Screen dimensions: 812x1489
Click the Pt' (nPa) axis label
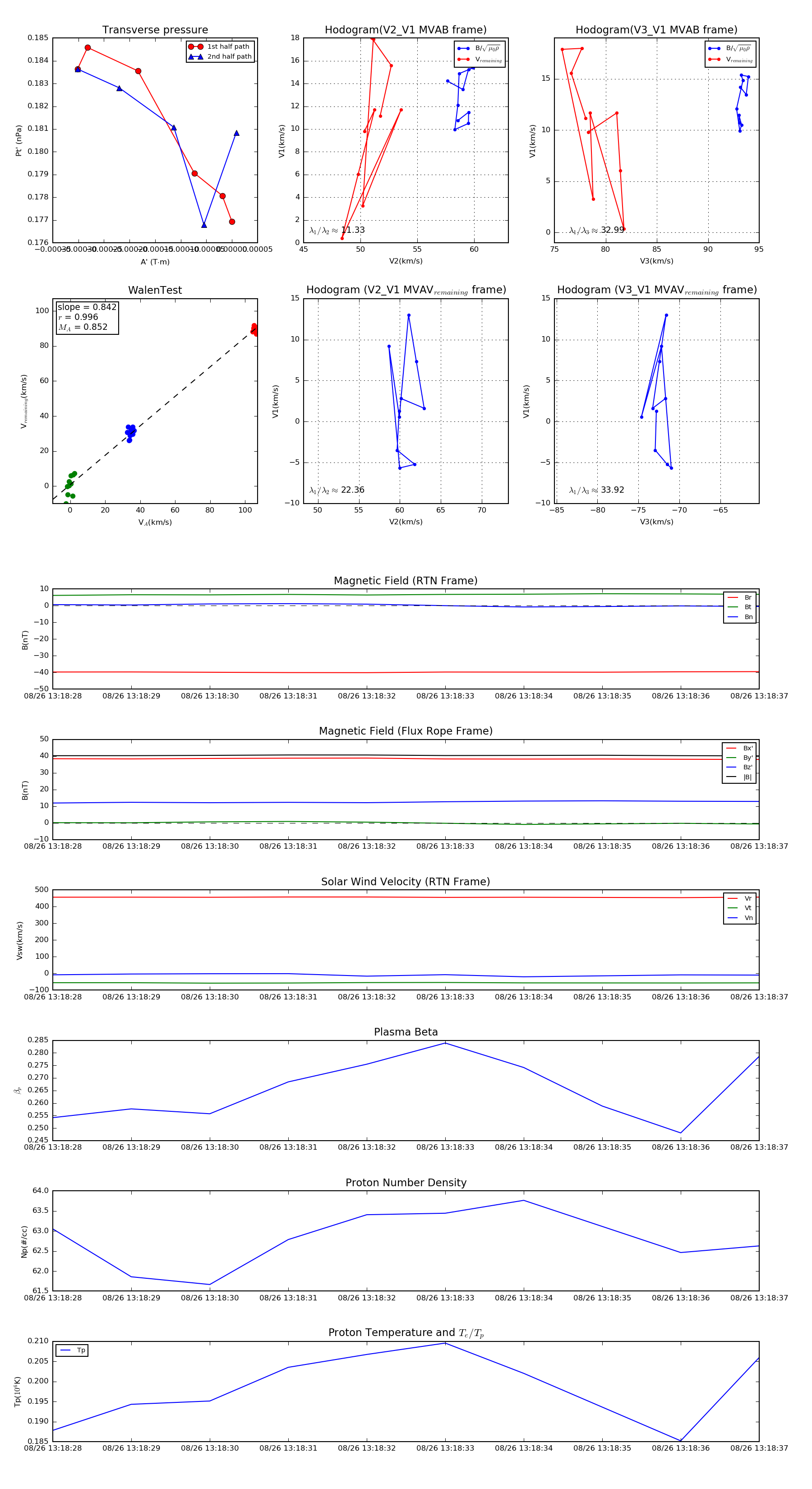click(x=18, y=140)
